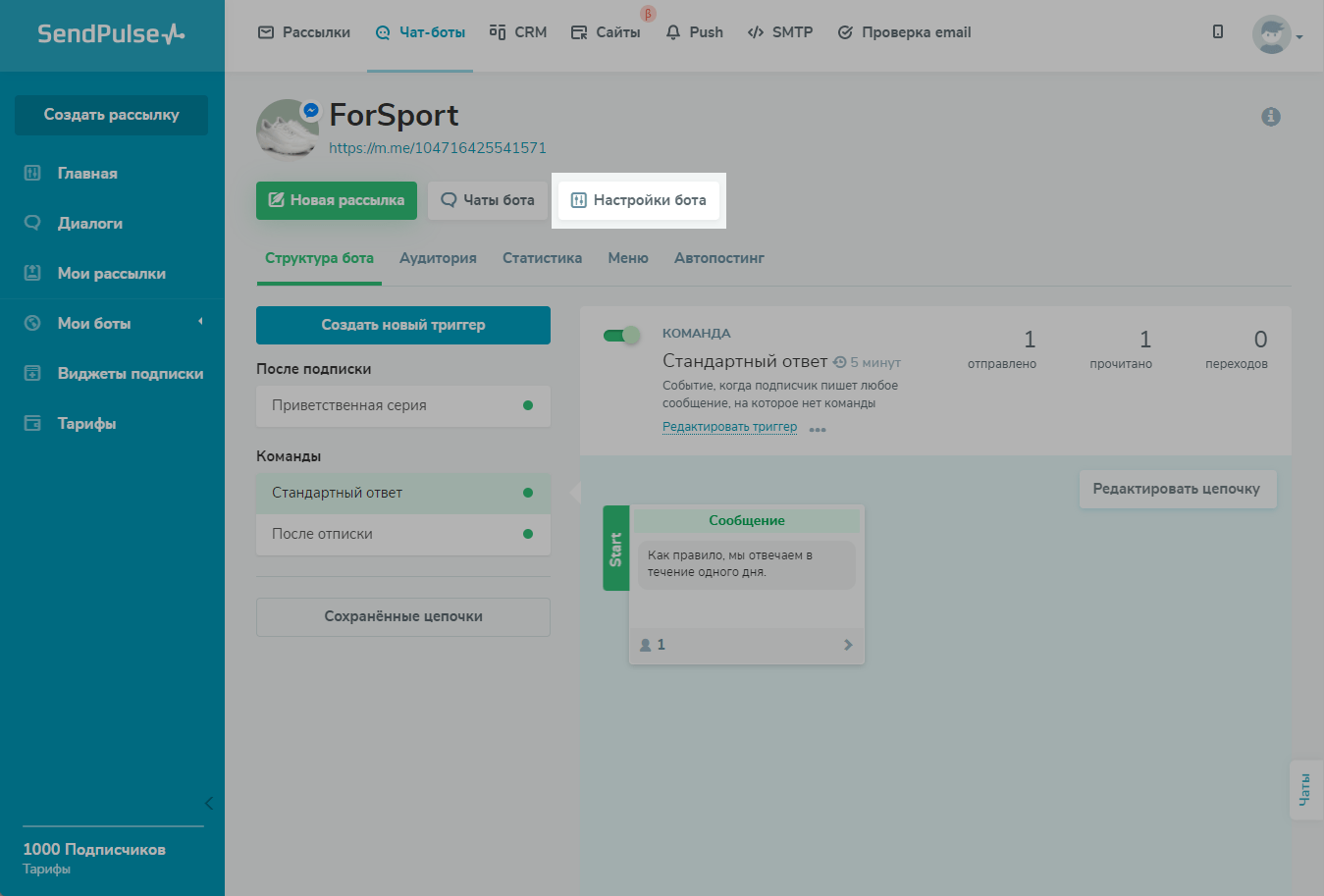Collapse the sidebar with chevron arrow
1324x896 pixels.
click(x=208, y=804)
